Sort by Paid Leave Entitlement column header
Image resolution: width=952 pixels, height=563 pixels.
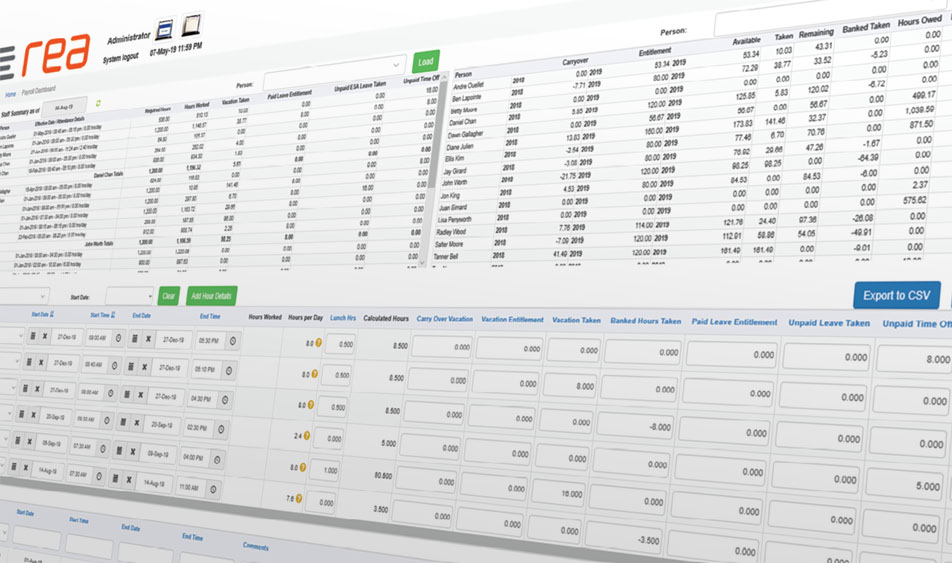(734, 322)
